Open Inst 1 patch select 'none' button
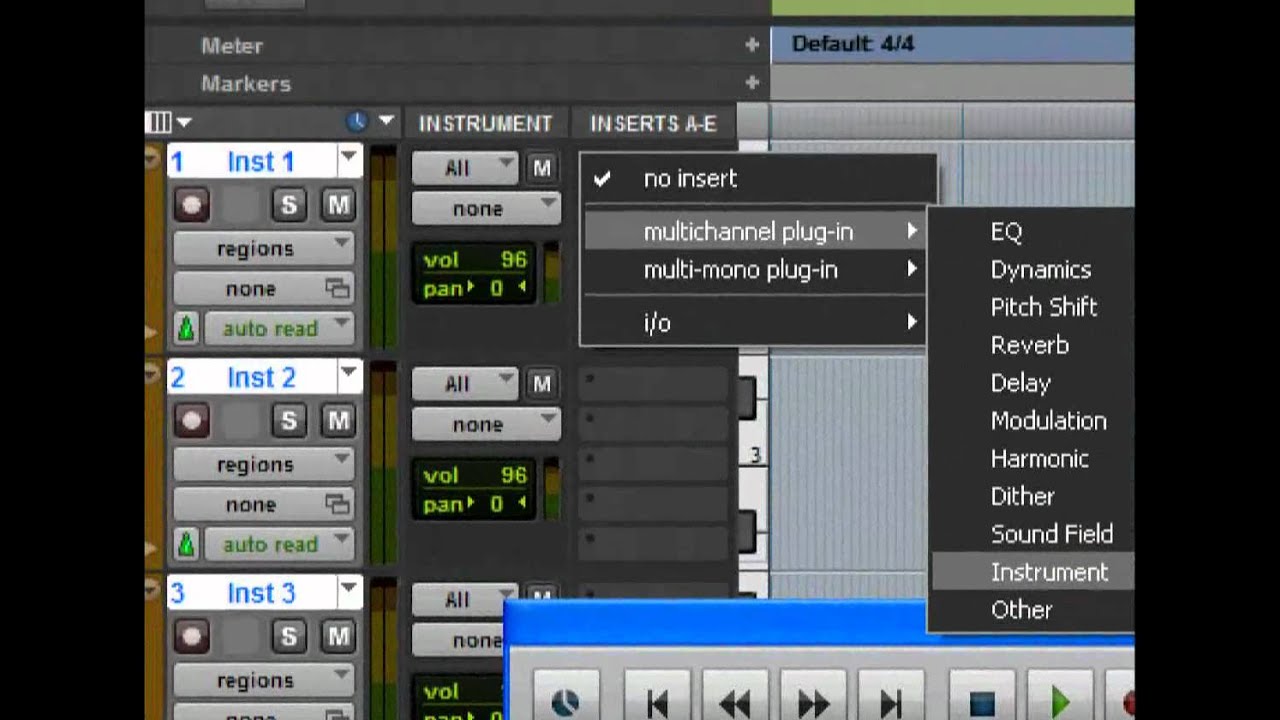The width and height of the screenshot is (1280, 720). coord(264,288)
